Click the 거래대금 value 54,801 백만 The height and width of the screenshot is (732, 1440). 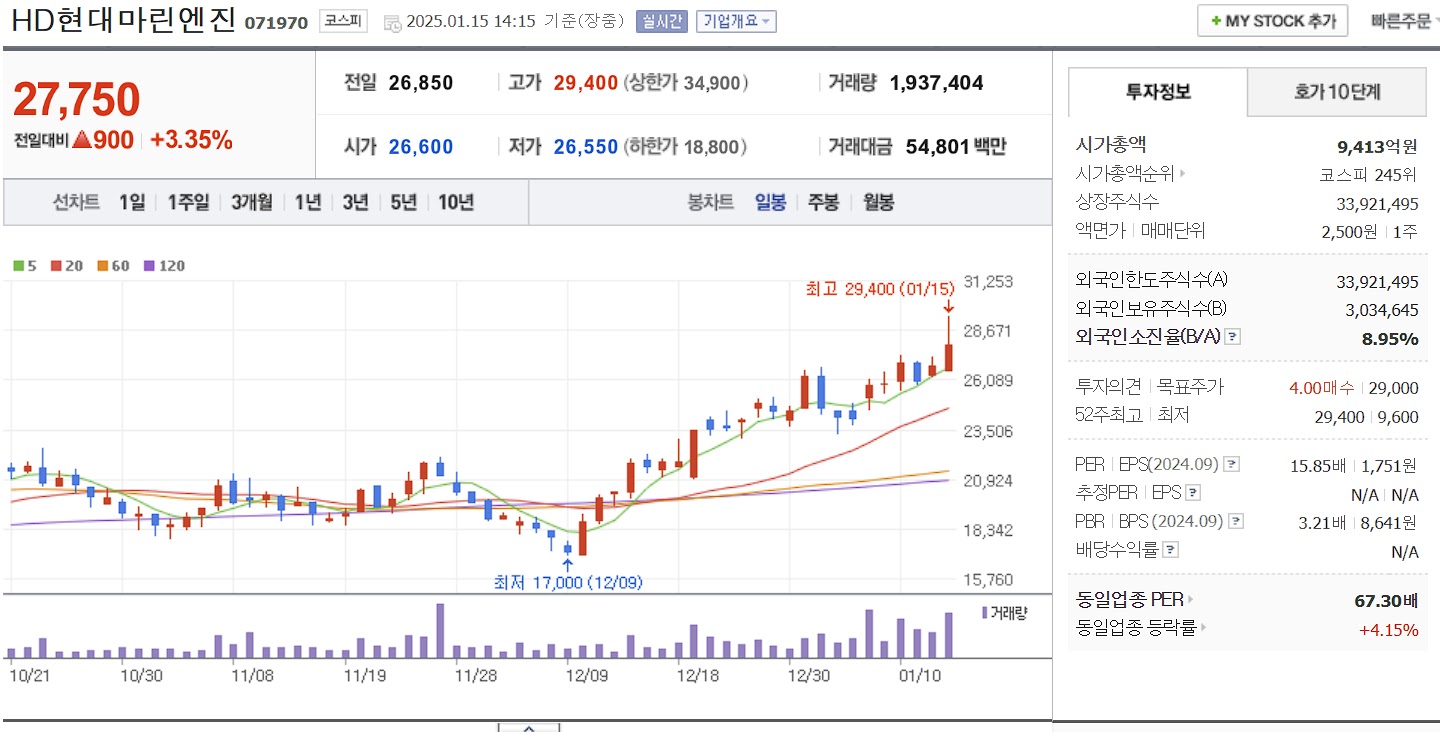tap(956, 147)
